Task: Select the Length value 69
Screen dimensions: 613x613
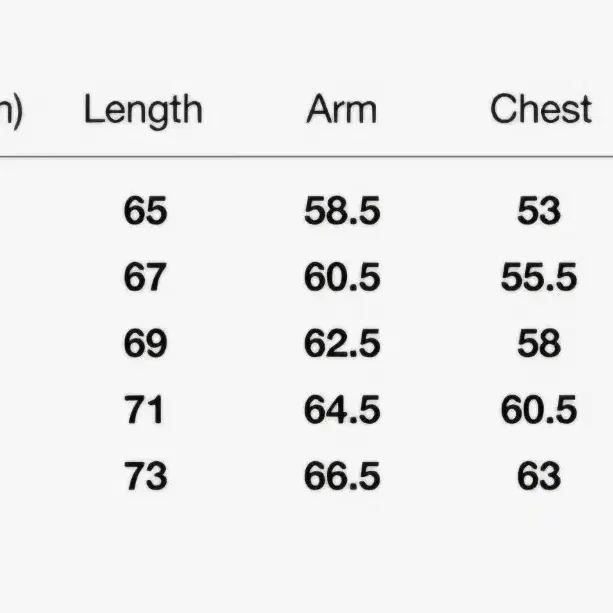Action: click(145, 344)
